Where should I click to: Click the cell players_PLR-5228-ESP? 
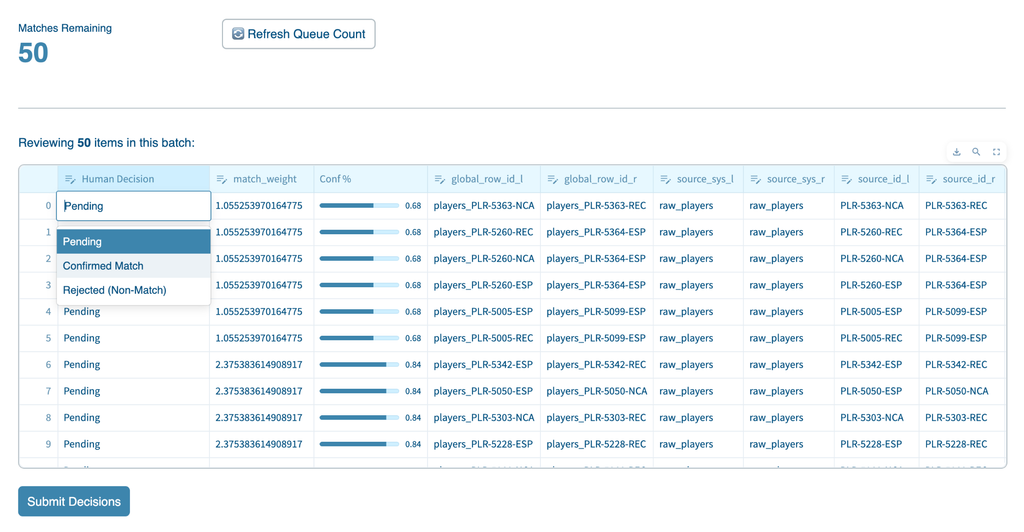(484, 444)
